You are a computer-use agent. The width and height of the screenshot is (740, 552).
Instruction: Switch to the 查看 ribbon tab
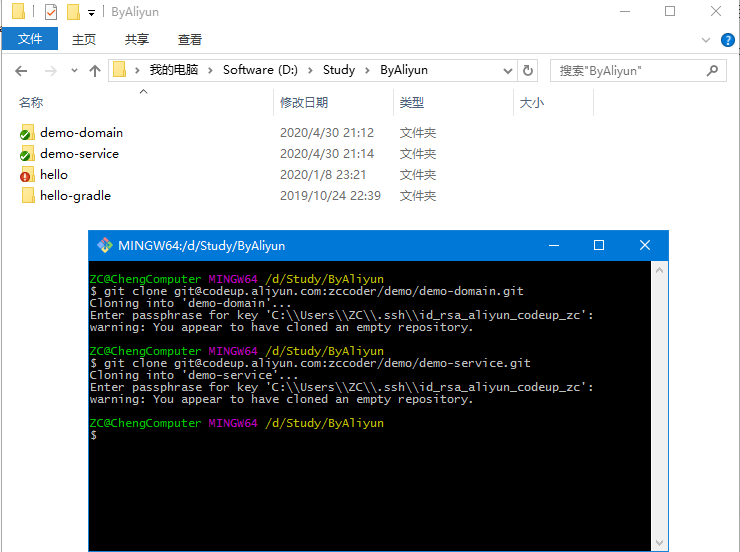pos(190,39)
